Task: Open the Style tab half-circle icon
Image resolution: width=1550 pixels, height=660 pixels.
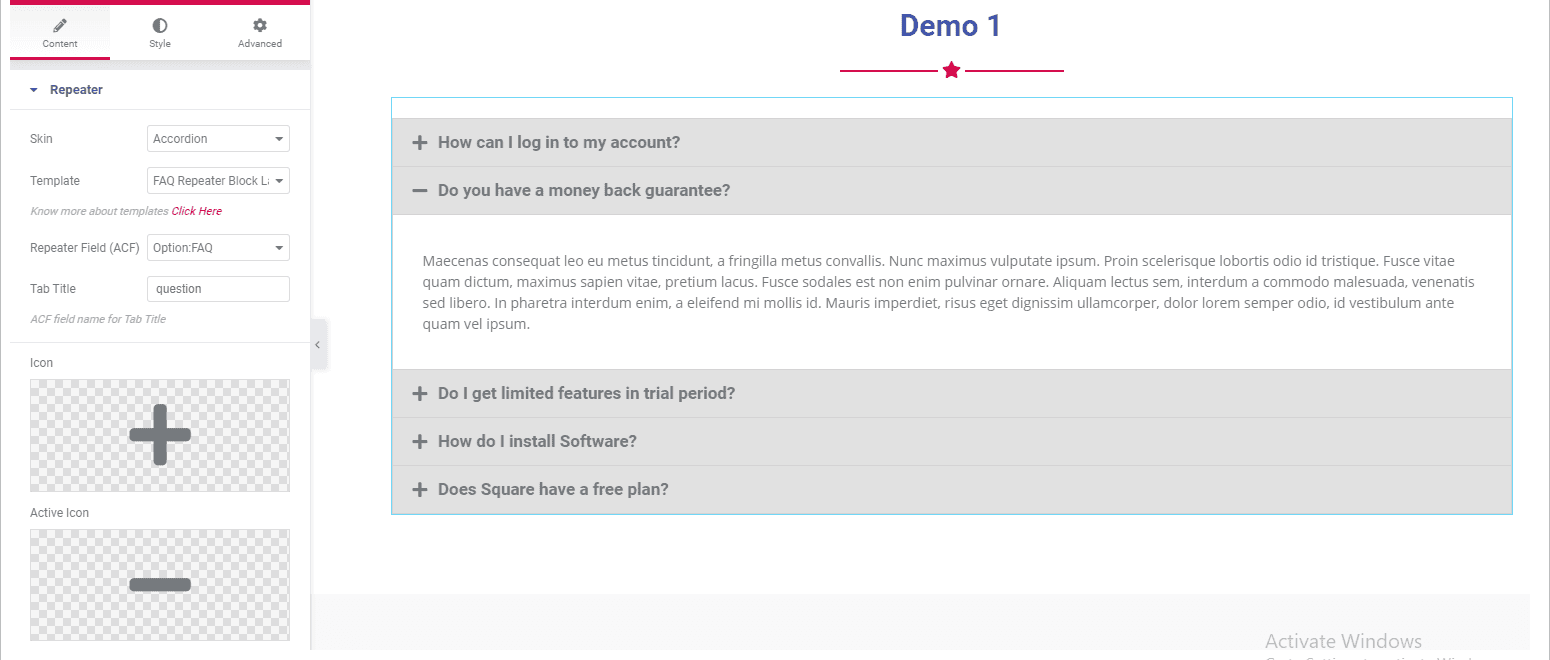Action: [160, 25]
